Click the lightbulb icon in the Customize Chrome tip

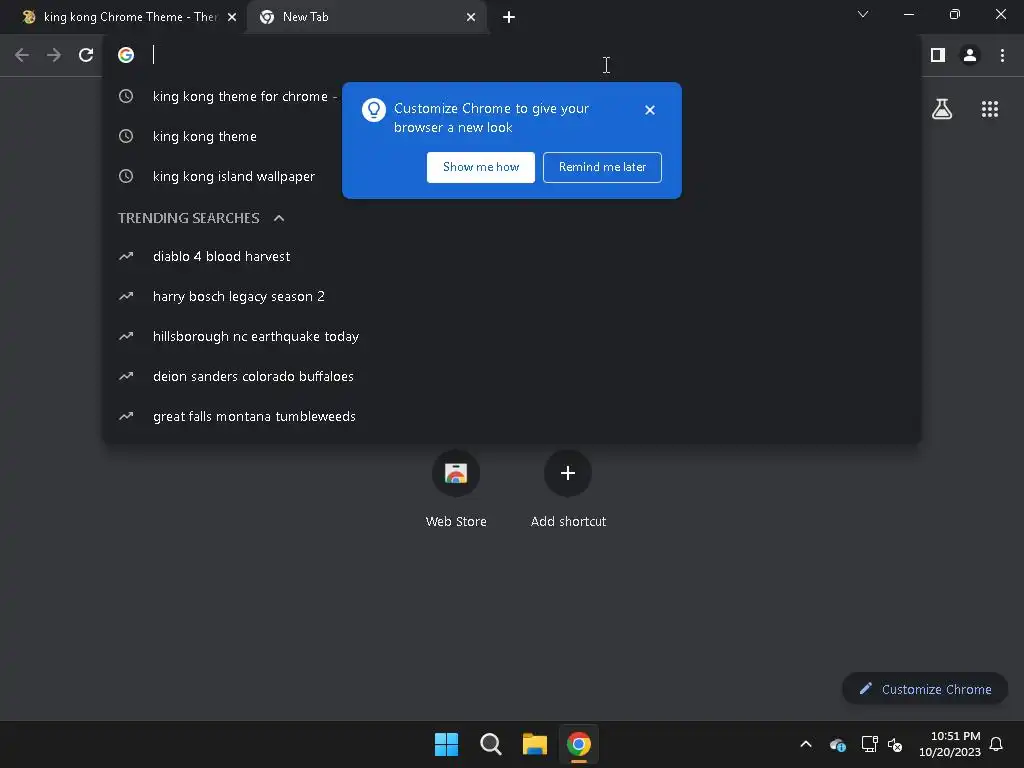pos(374,110)
